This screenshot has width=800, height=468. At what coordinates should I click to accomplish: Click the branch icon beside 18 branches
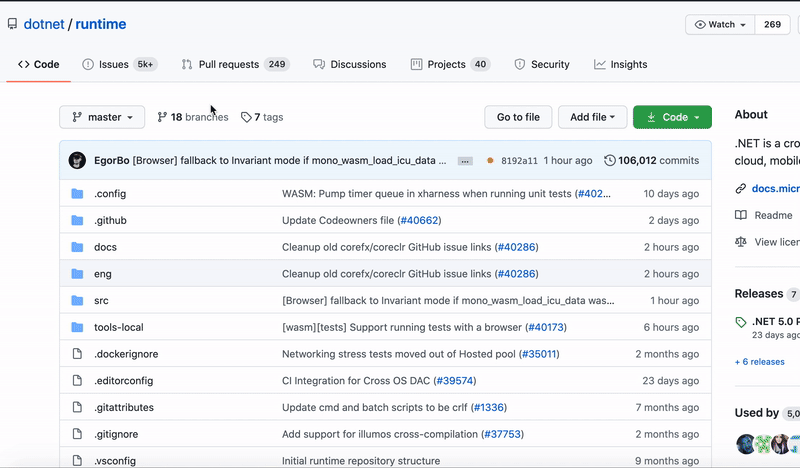(x=162, y=117)
